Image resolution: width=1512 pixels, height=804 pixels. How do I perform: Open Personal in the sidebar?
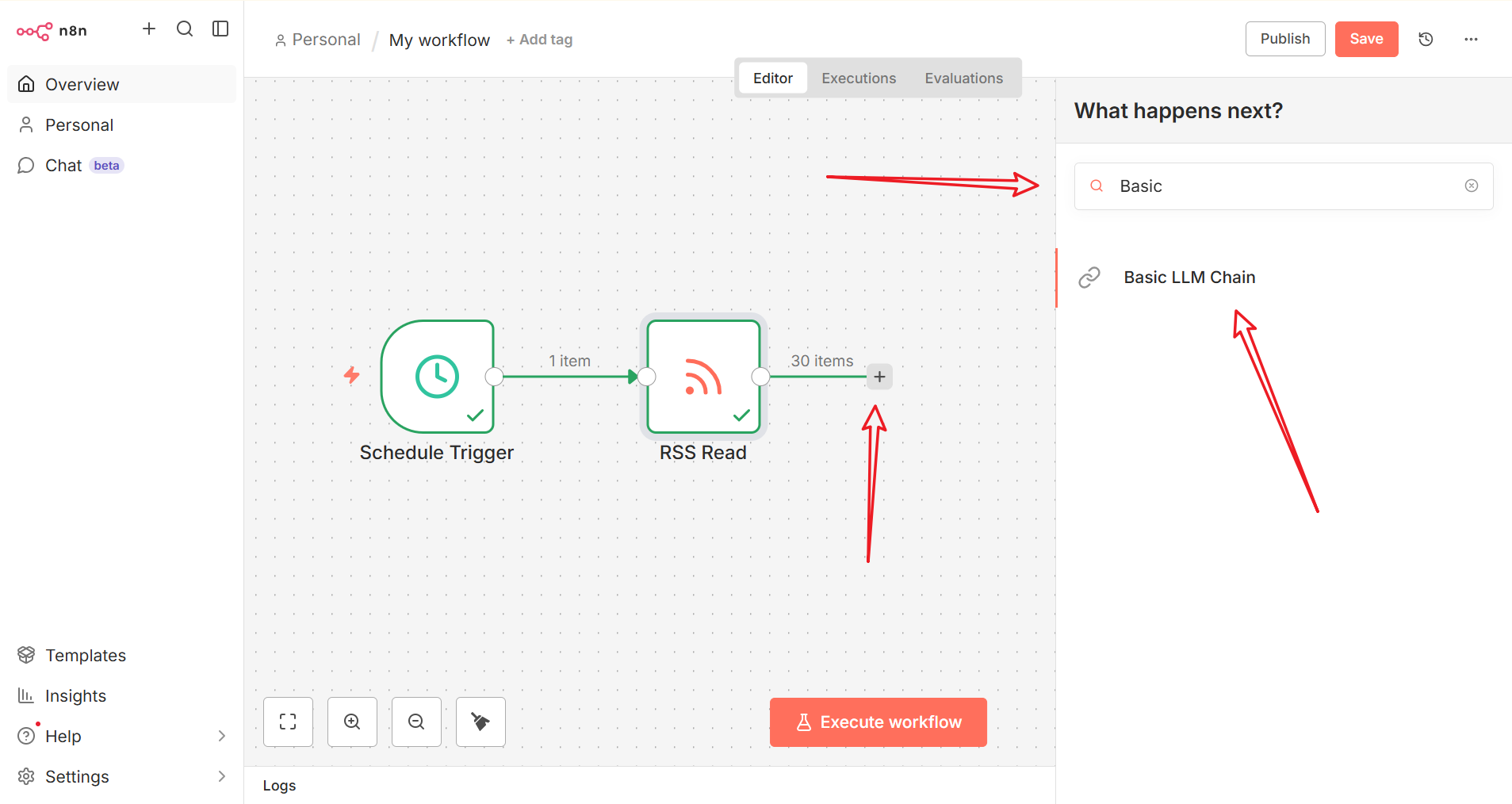pos(121,124)
